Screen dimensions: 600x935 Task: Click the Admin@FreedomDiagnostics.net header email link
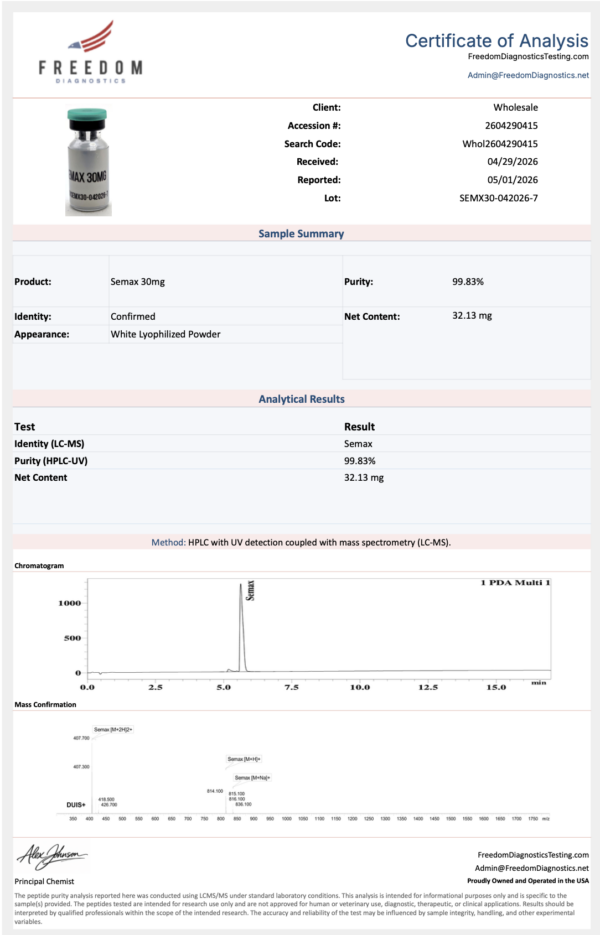coord(528,75)
